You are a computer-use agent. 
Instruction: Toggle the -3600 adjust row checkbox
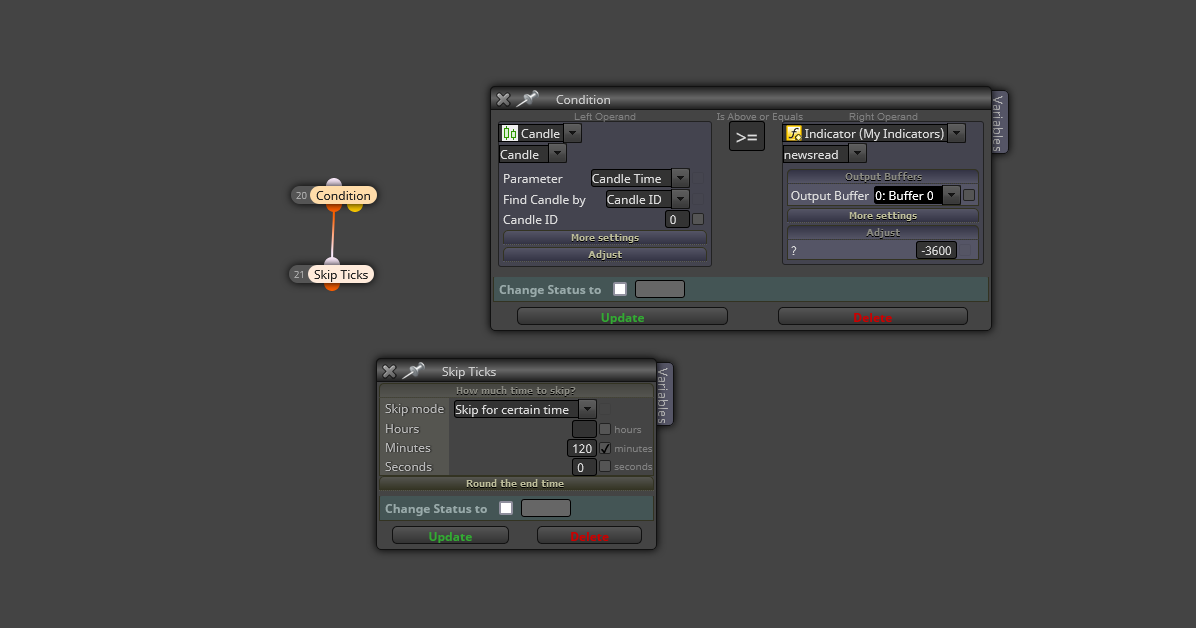[x=966, y=250]
